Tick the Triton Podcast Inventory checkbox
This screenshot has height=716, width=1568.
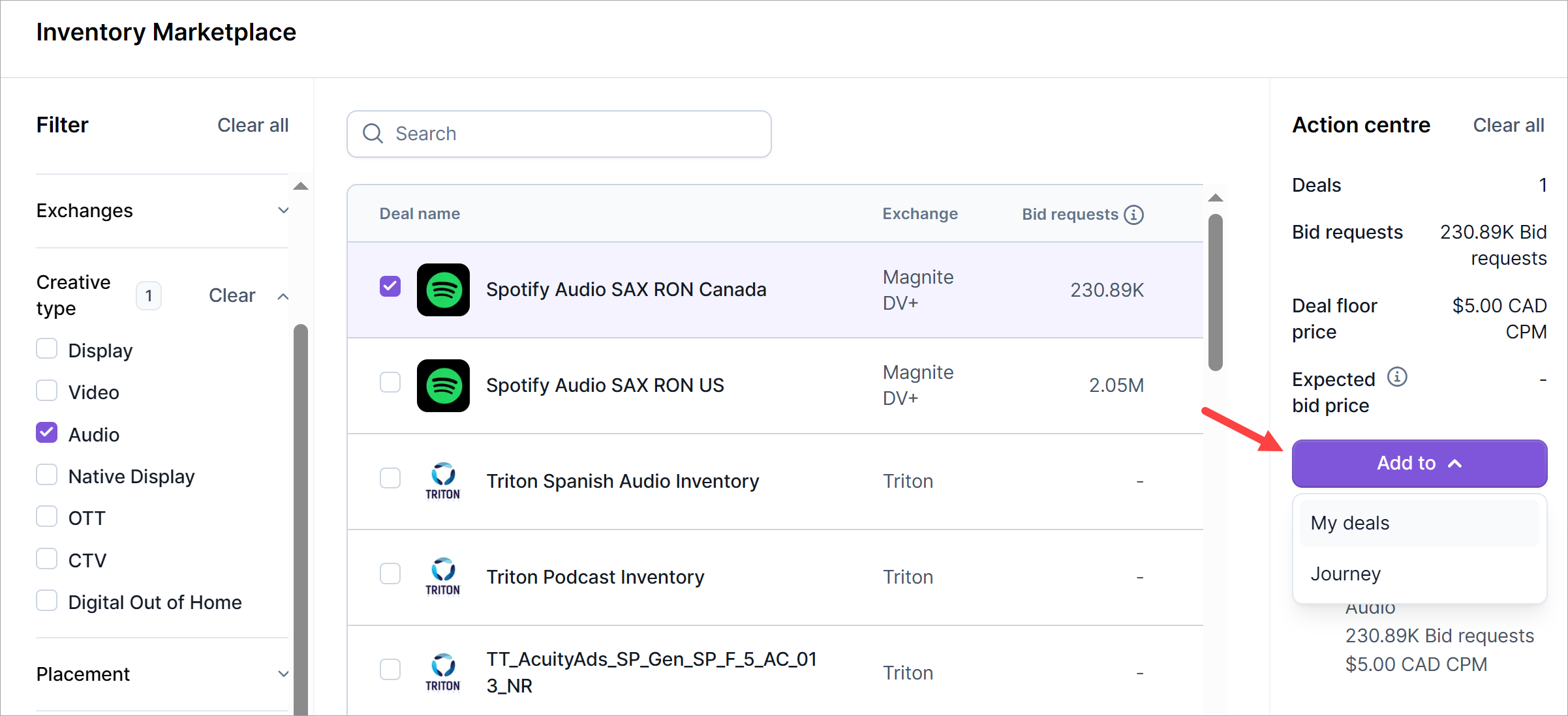tap(390, 574)
